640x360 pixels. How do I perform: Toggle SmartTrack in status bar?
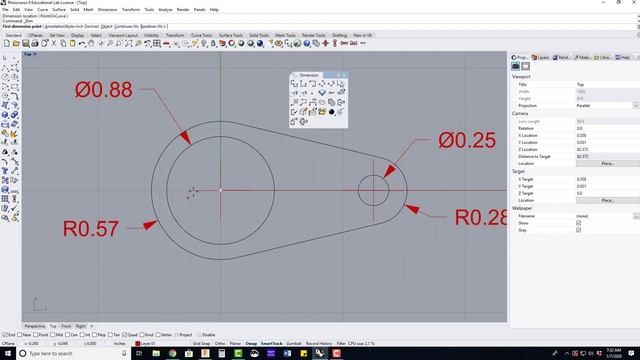pos(271,344)
